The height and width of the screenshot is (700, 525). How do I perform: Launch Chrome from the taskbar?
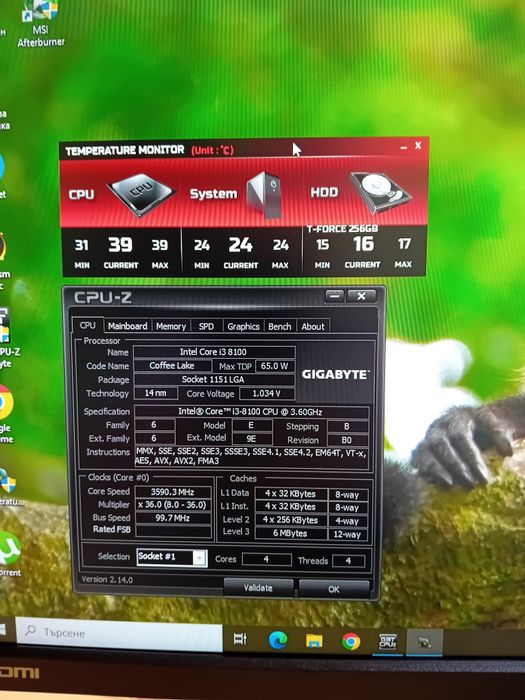click(x=351, y=642)
